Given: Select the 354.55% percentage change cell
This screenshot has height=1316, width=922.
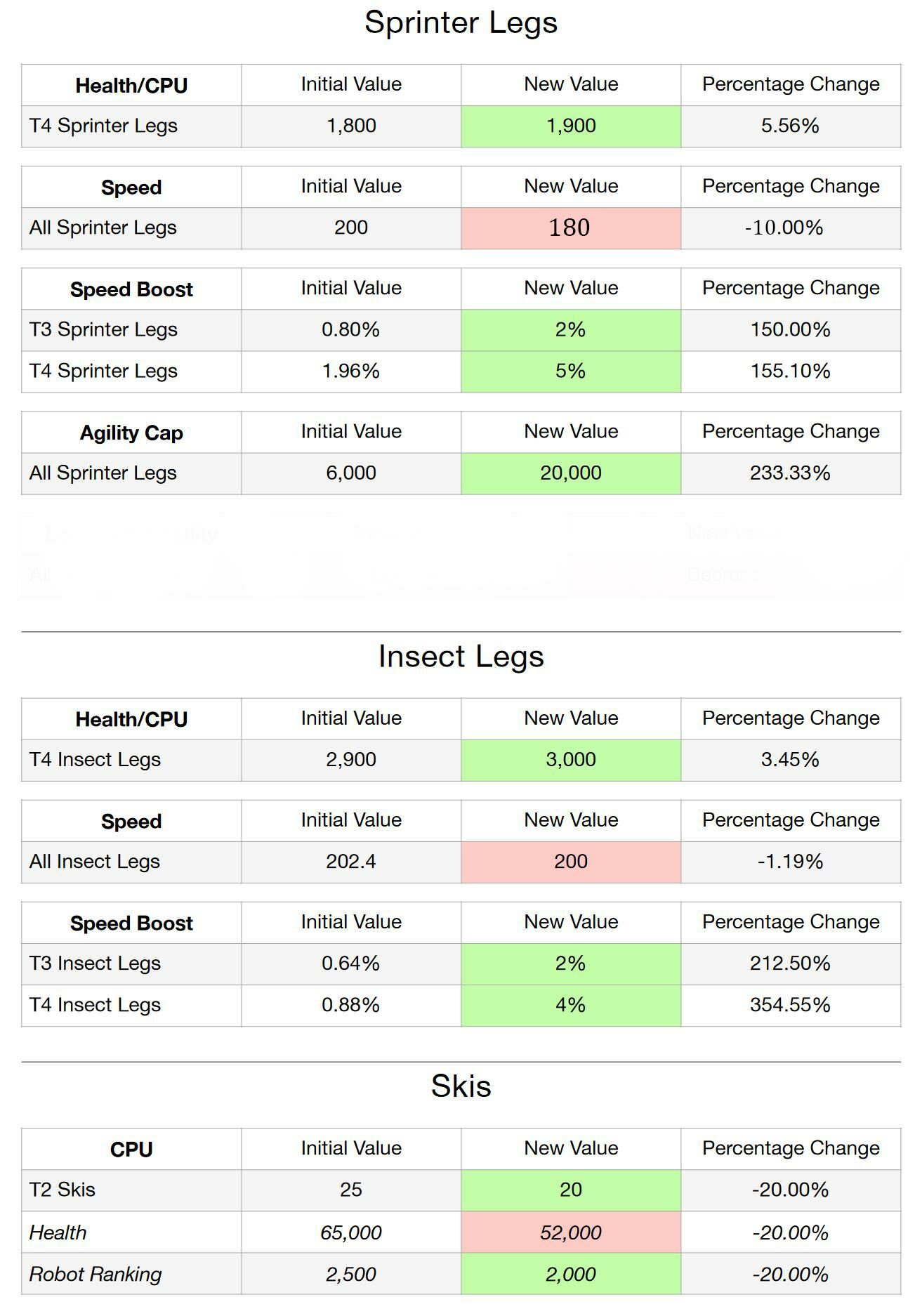Looking at the screenshot, I should pyautogui.click(x=790, y=1005).
